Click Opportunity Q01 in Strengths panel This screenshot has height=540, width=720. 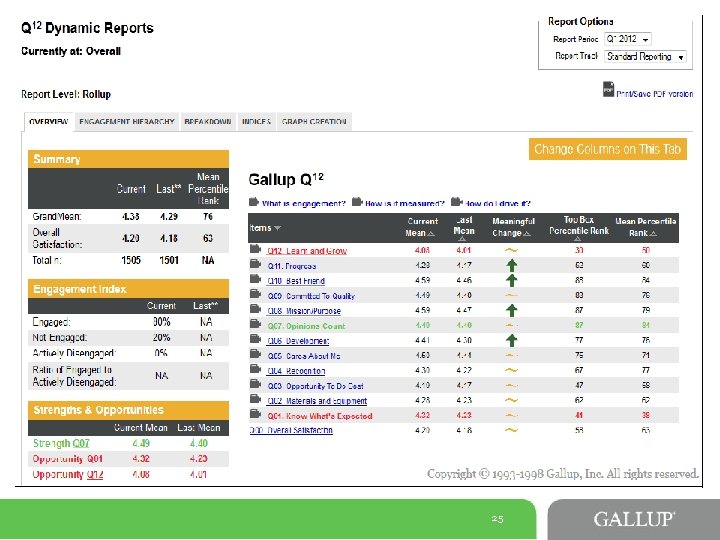68,459
